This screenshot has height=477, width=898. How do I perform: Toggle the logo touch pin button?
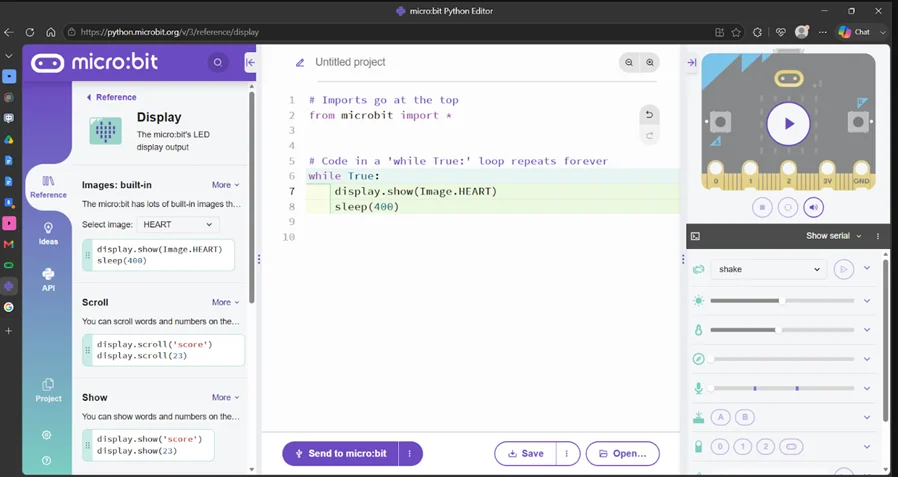point(791,447)
